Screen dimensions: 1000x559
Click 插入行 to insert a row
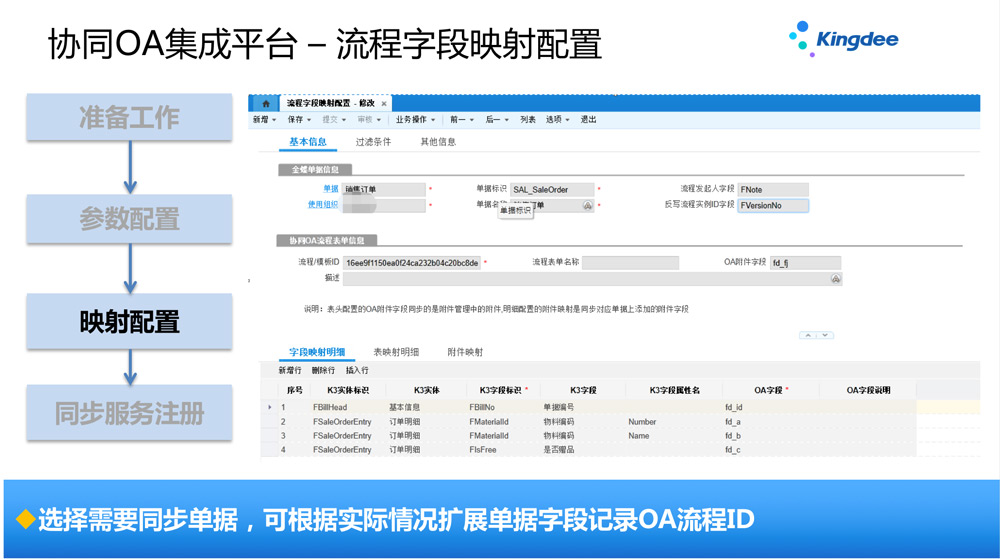[357, 370]
